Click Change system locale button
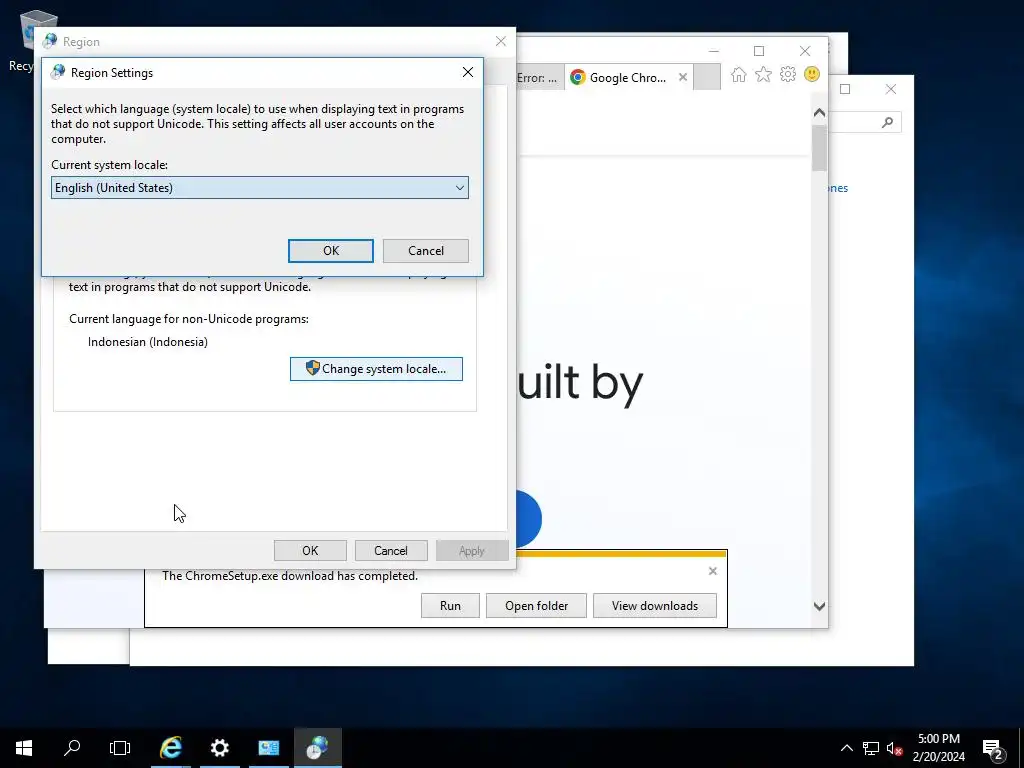This screenshot has width=1024, height=768. pyautogui.click(x=376, y=369)
